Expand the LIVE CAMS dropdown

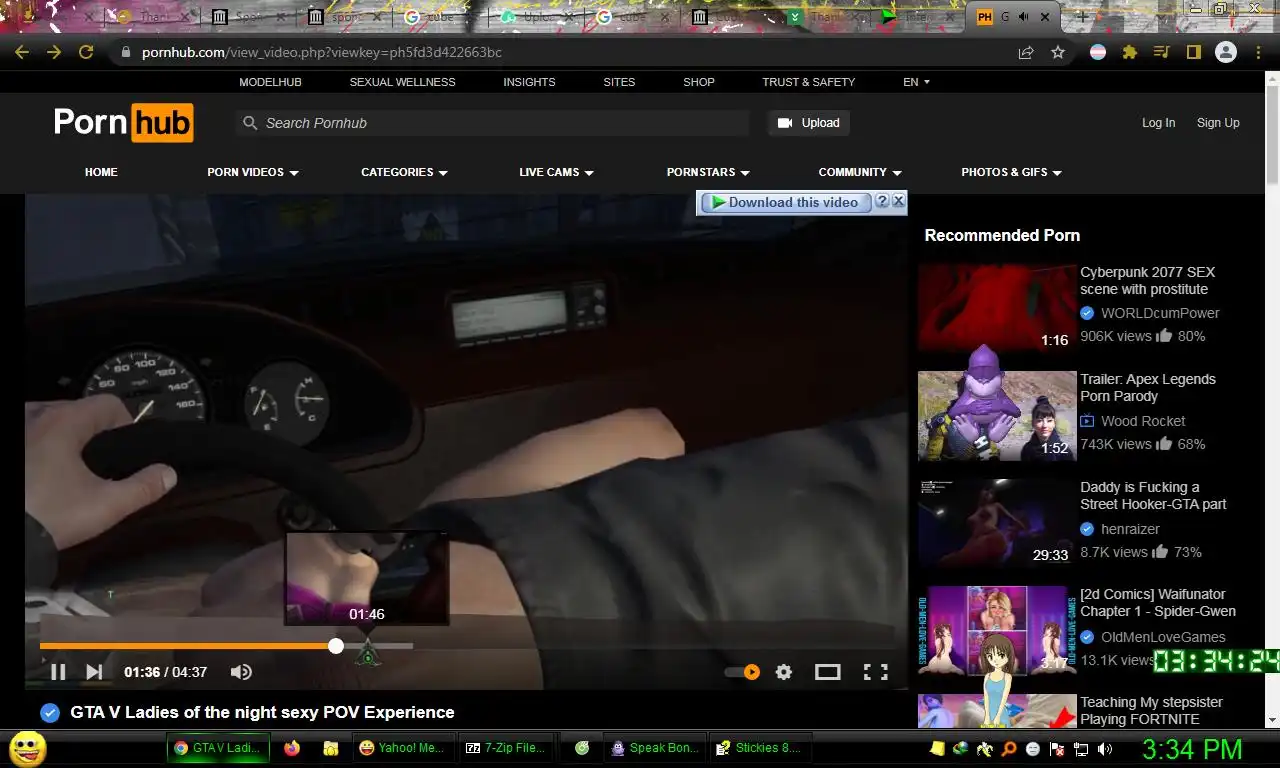(x=556, y=172)
